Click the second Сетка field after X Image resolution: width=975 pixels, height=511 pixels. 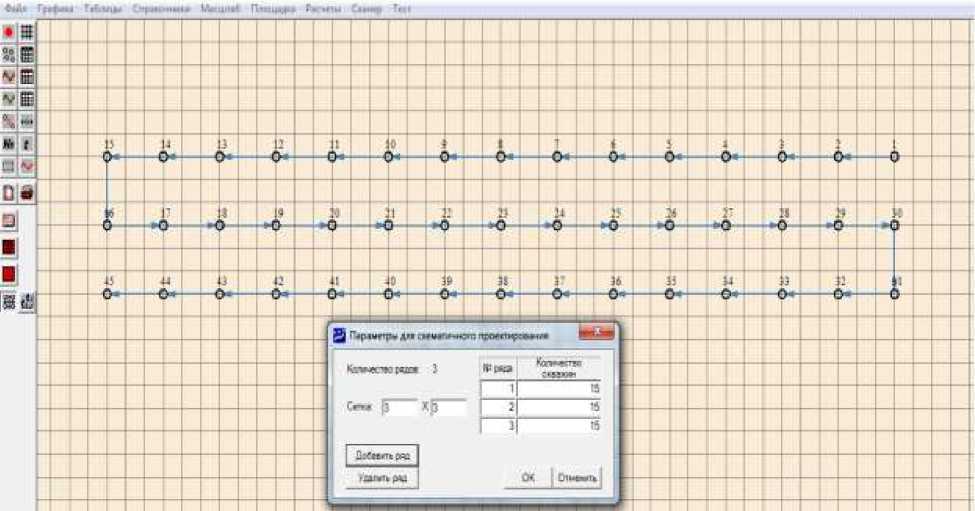448,407
